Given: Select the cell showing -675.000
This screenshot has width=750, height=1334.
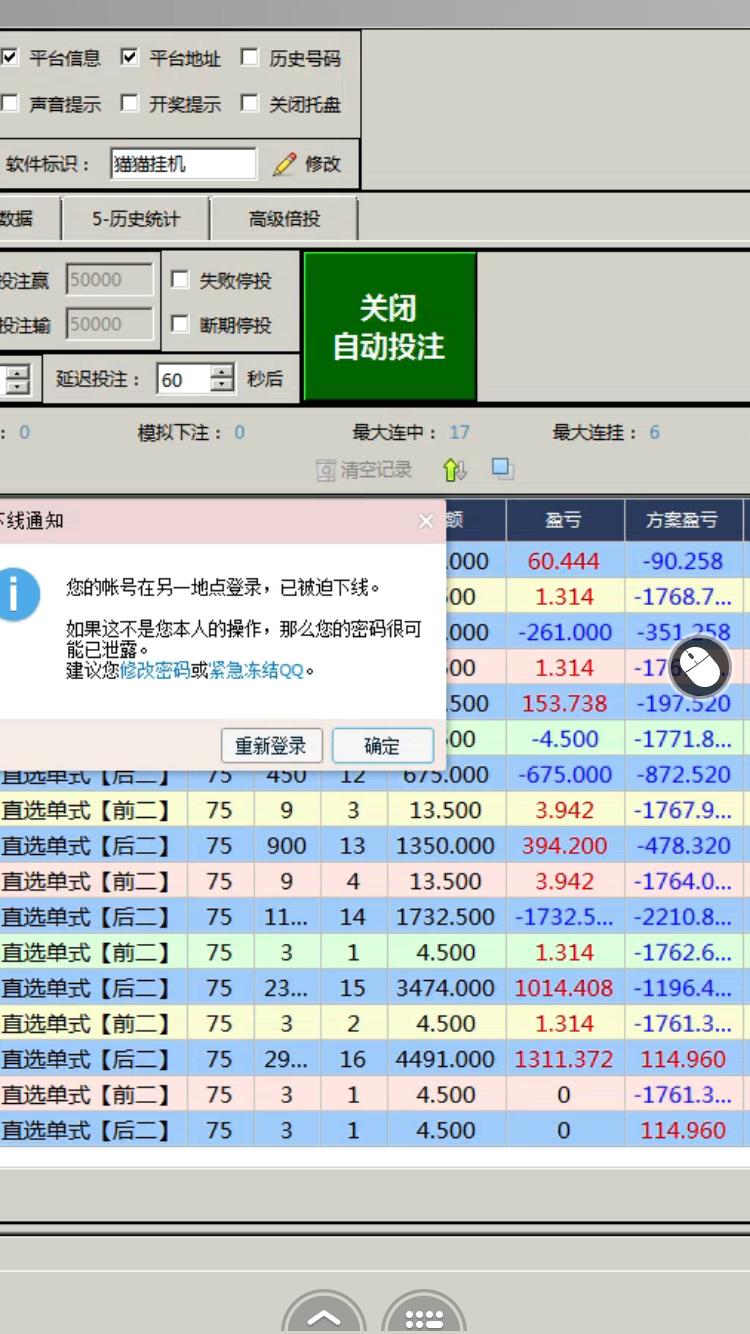Looking at the screenshot, I should tap(564, 774).
